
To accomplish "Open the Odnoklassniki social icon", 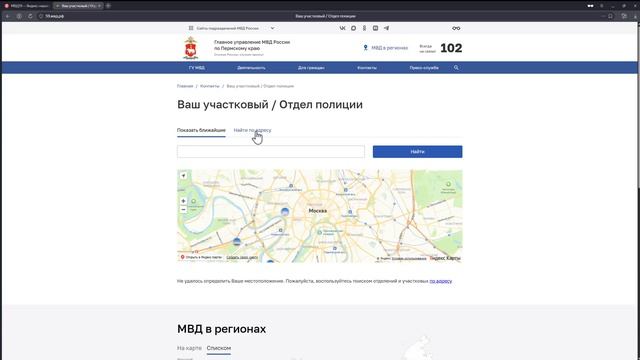I will (364, 28).
